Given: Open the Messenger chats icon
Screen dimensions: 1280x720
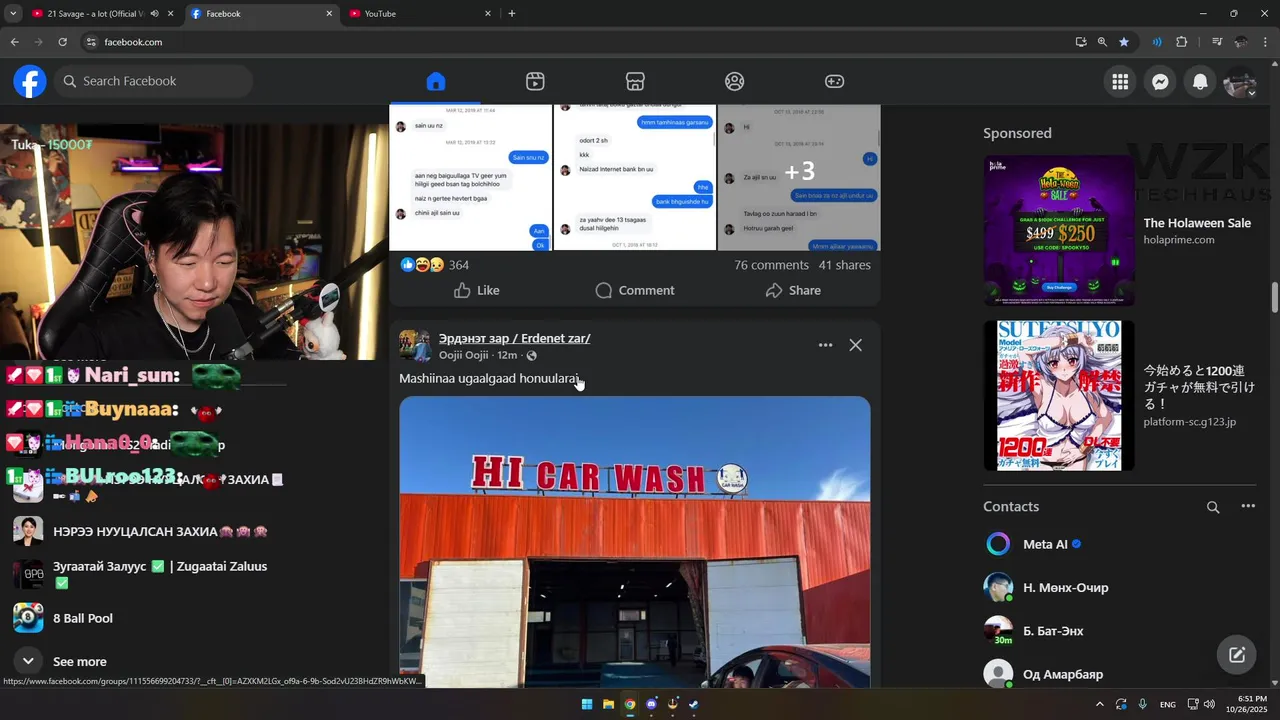Looking at the screenshot, I should 1160,82.
